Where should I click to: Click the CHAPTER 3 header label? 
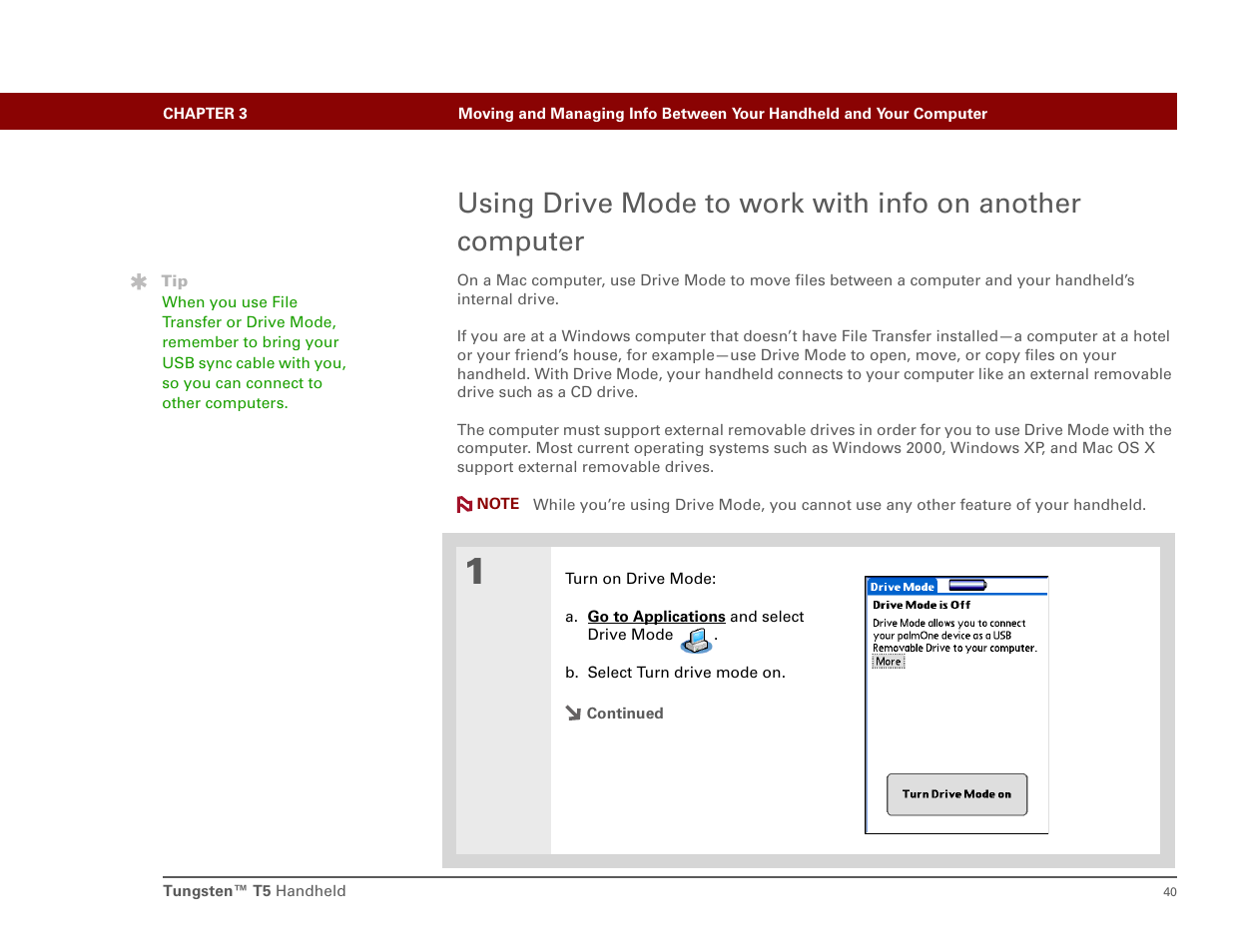(x=205, y=114)
